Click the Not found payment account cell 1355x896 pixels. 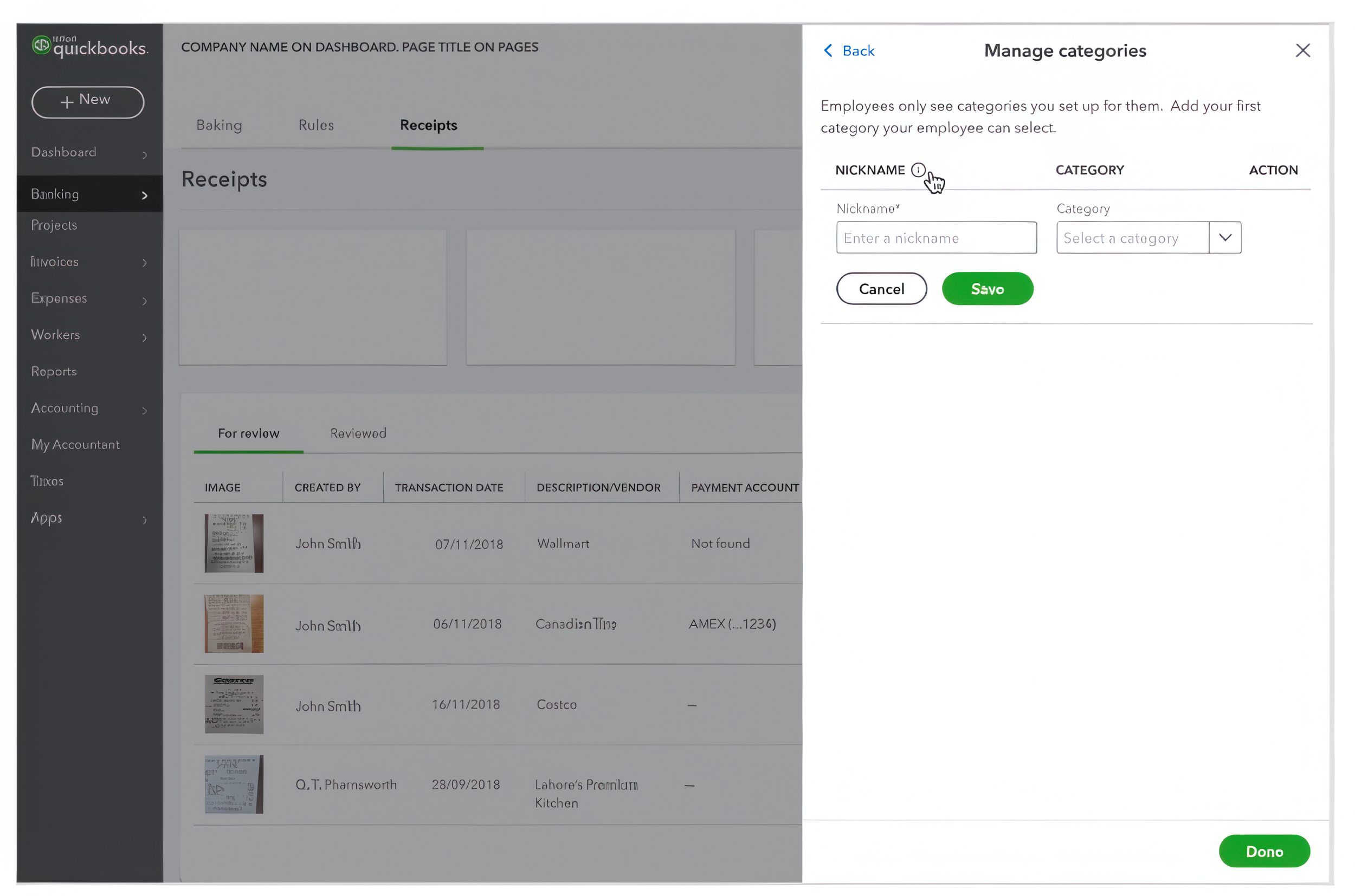pyautogui.click(x=720, y=543)
